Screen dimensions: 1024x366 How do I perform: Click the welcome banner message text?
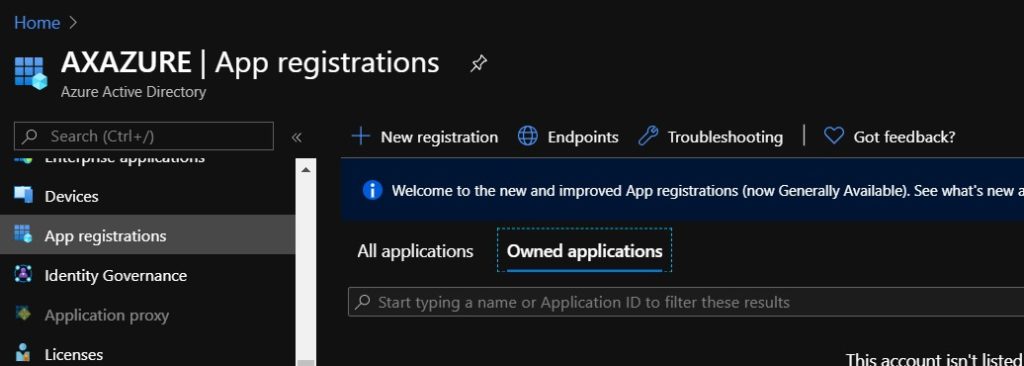click(707, 191)
